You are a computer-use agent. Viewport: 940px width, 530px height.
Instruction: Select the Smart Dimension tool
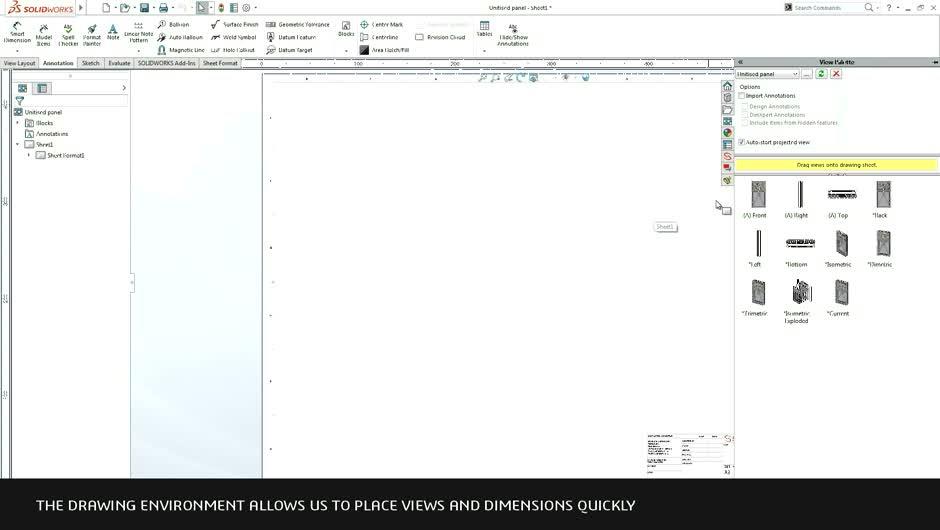(17, 34)
